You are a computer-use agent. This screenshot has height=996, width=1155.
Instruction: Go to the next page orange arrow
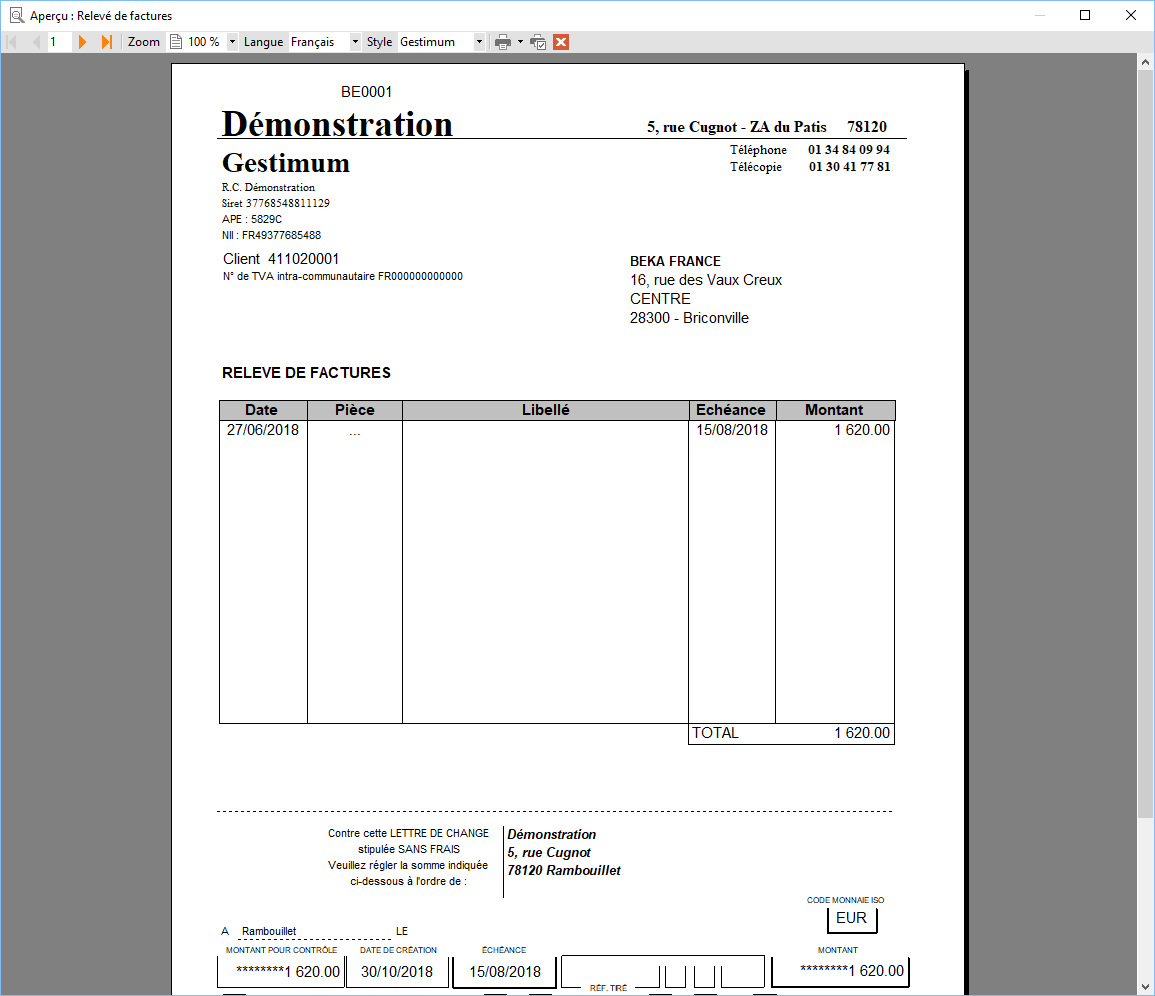click(x=82, y=42)
